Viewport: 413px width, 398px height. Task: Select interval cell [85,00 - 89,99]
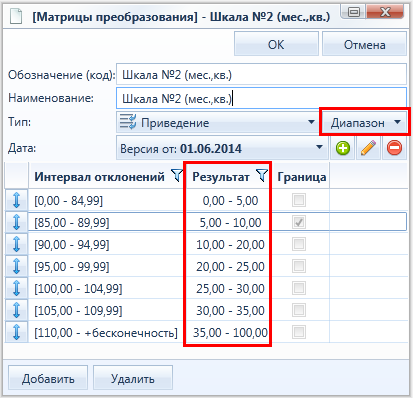click(x=107, y=222)
